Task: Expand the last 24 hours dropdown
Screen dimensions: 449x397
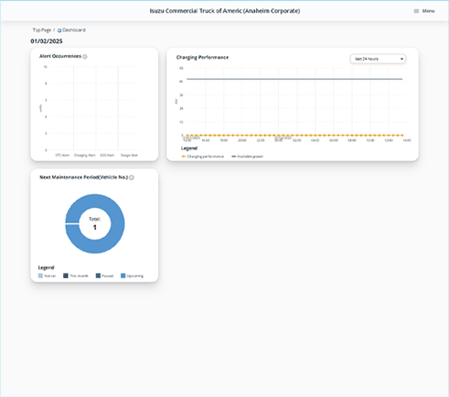Action: click(x=378, y=59)
